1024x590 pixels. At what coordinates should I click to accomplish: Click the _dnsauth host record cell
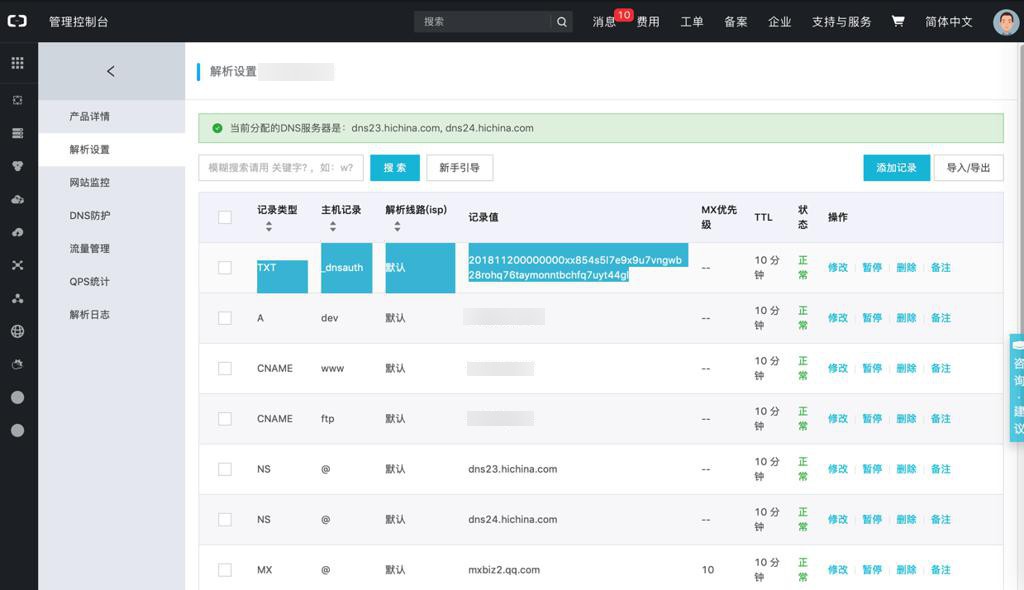pos(344,267)
